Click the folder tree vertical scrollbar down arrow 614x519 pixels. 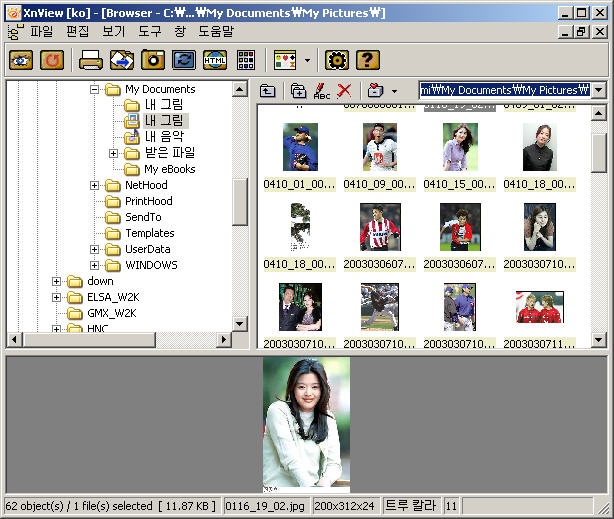pos(240,324)
